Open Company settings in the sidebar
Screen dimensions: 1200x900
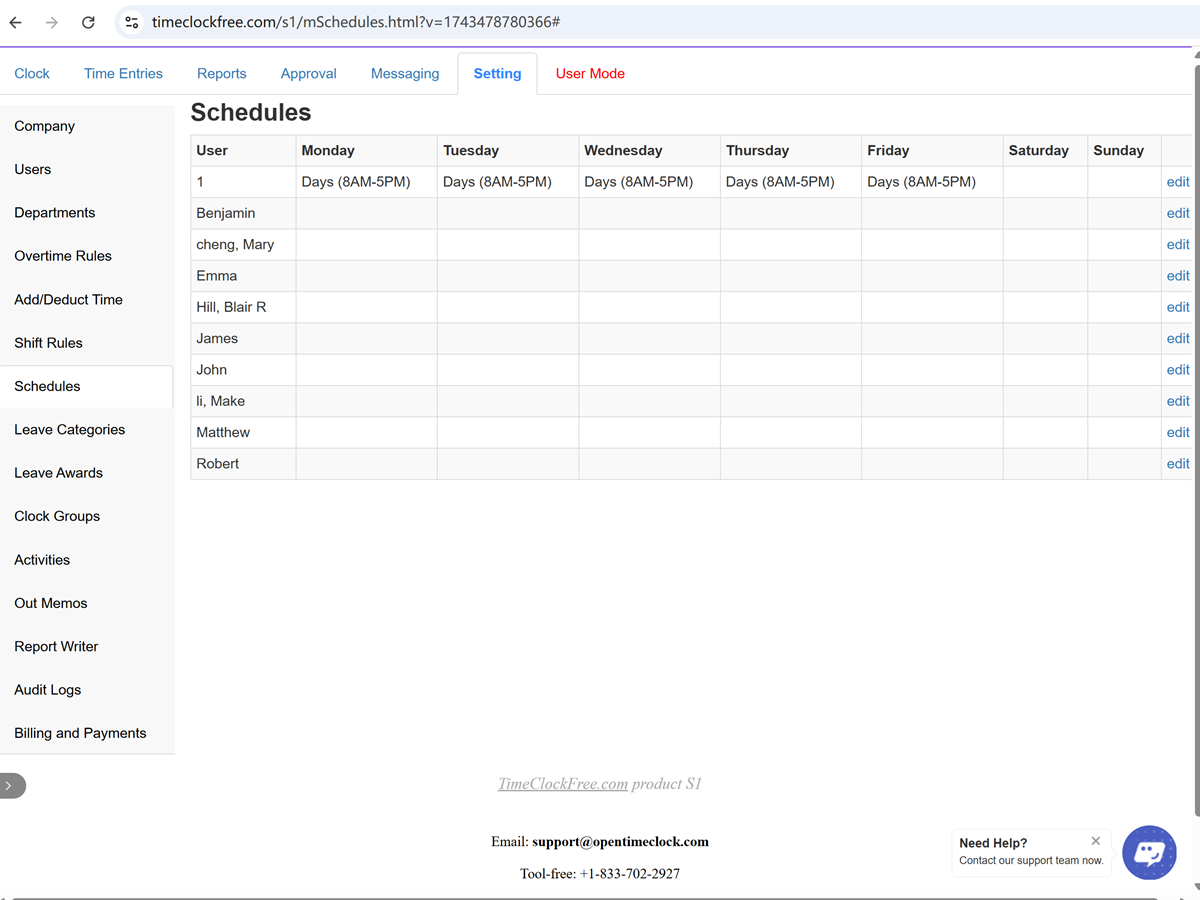(87, 126)
